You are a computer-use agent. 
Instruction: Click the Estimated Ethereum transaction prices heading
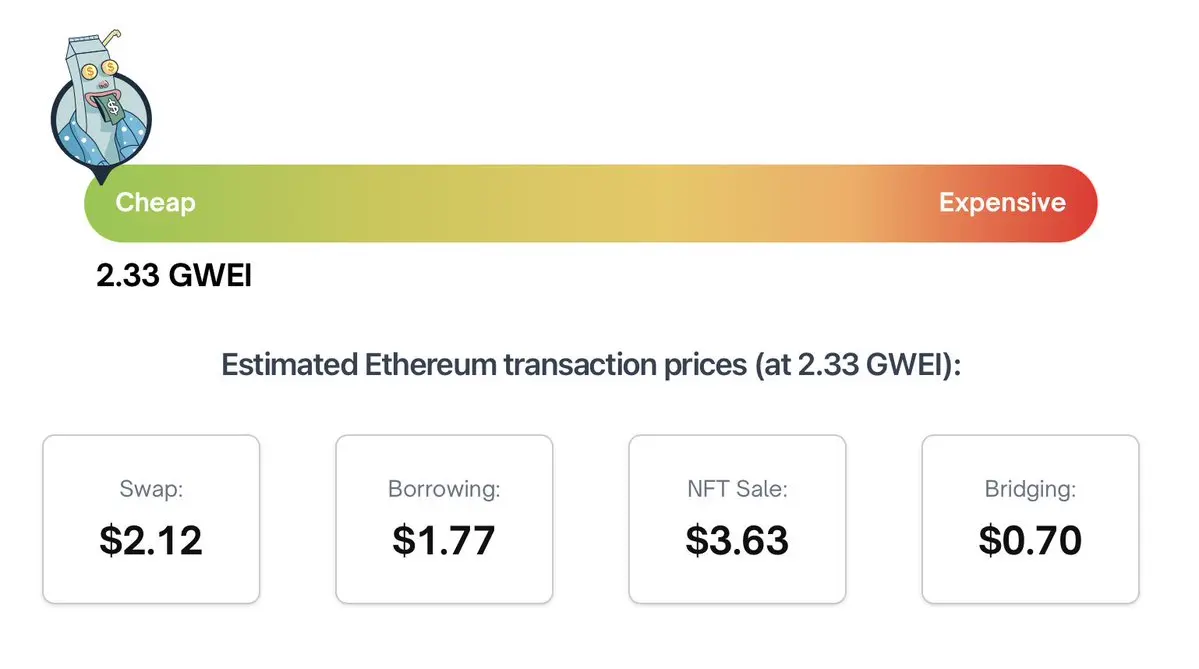(x=591, y=365)
